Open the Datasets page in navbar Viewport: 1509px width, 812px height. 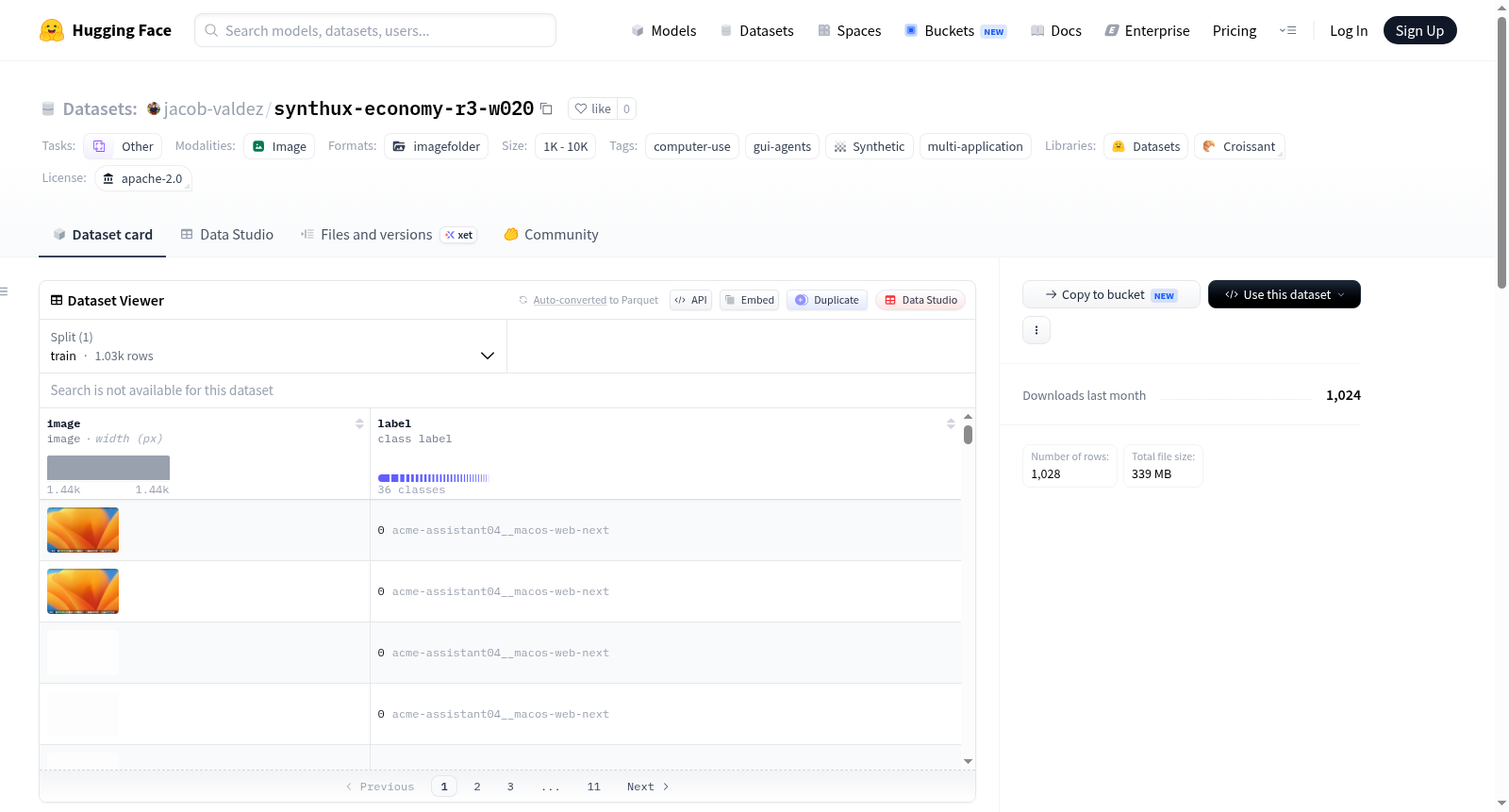[x=756, y=31]
